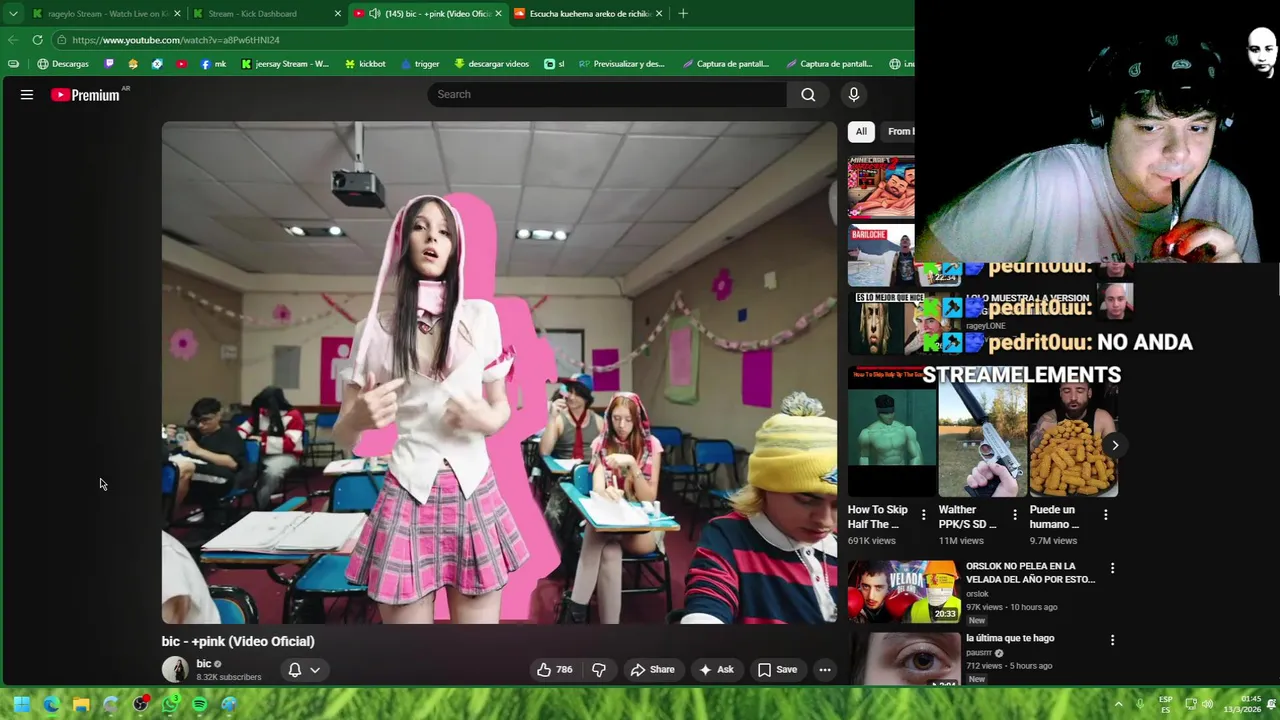
Task: Open Spotify from the taskbar
Action: [x=199, y=704]
